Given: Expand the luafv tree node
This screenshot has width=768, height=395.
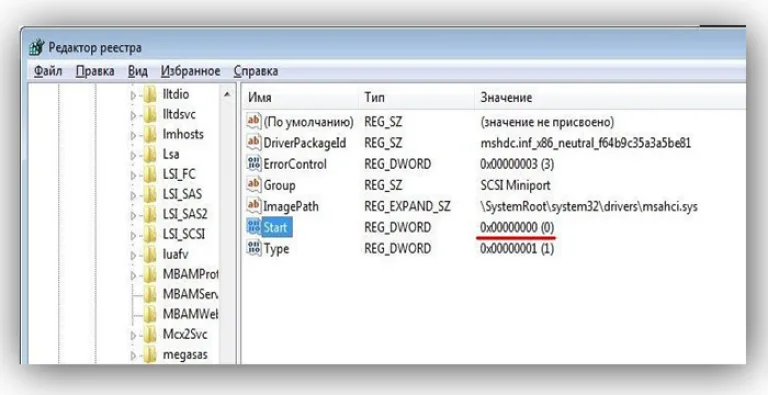Looking at the screenshot, I should [133, 255].
